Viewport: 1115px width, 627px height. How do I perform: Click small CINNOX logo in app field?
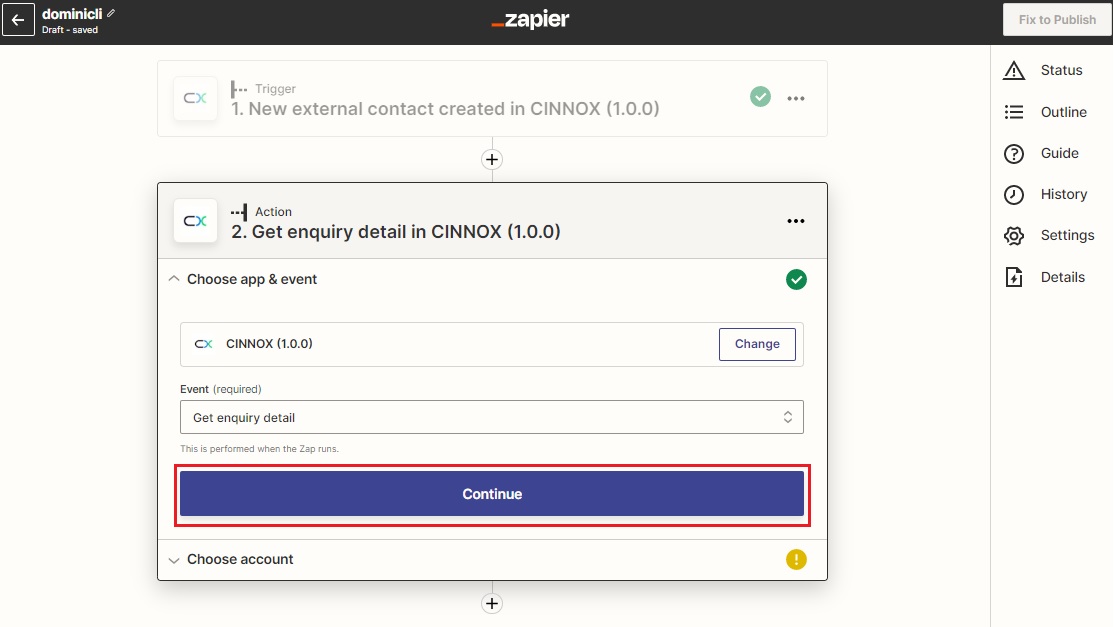click(203, 344)
